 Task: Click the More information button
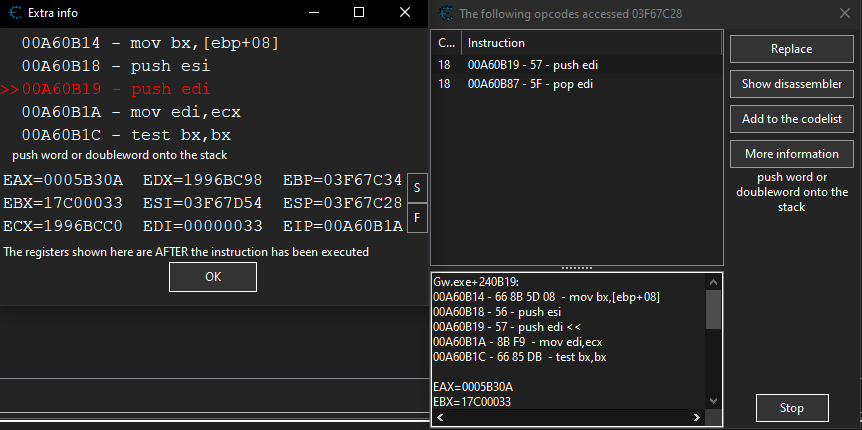pyautogui.click(x=791, y=154)
